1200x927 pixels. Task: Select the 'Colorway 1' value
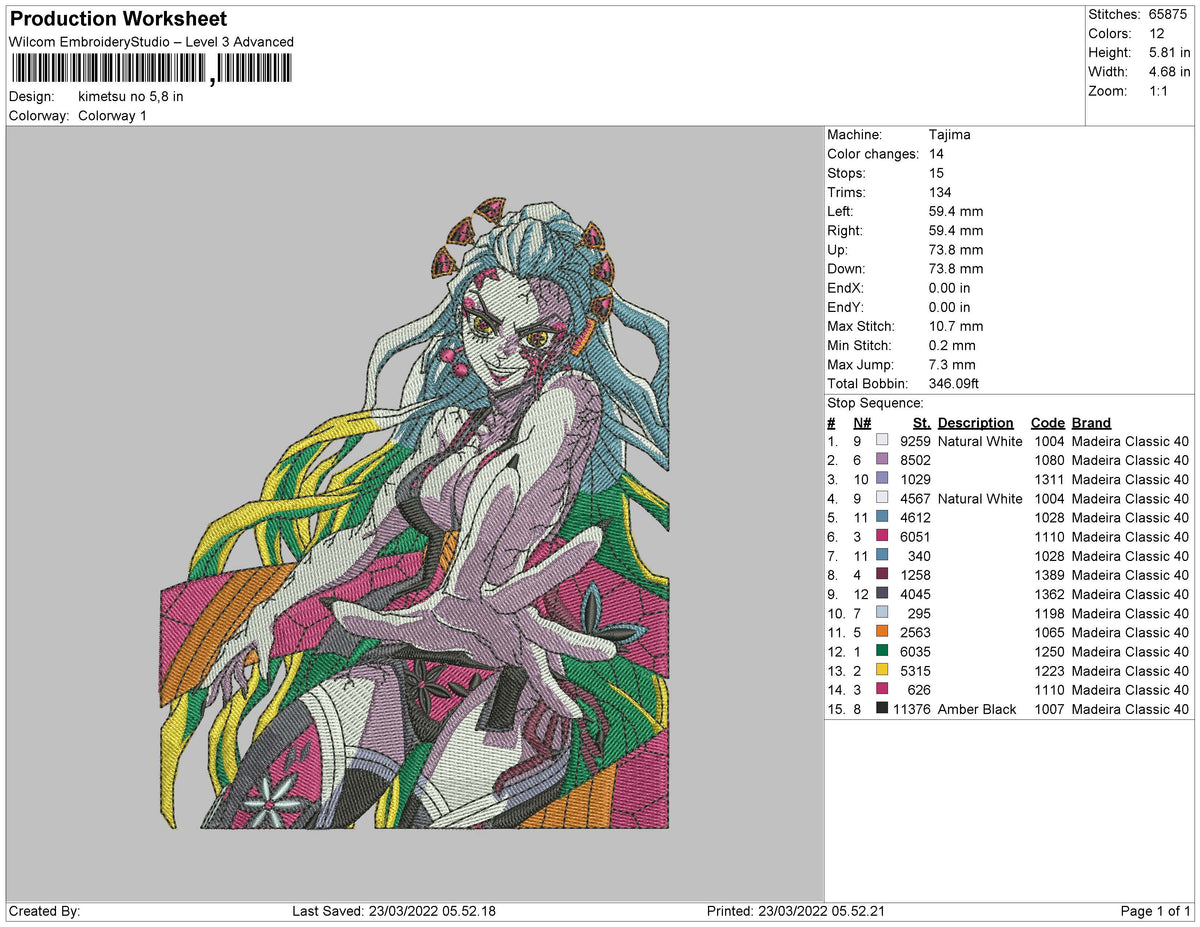(112, 116)
